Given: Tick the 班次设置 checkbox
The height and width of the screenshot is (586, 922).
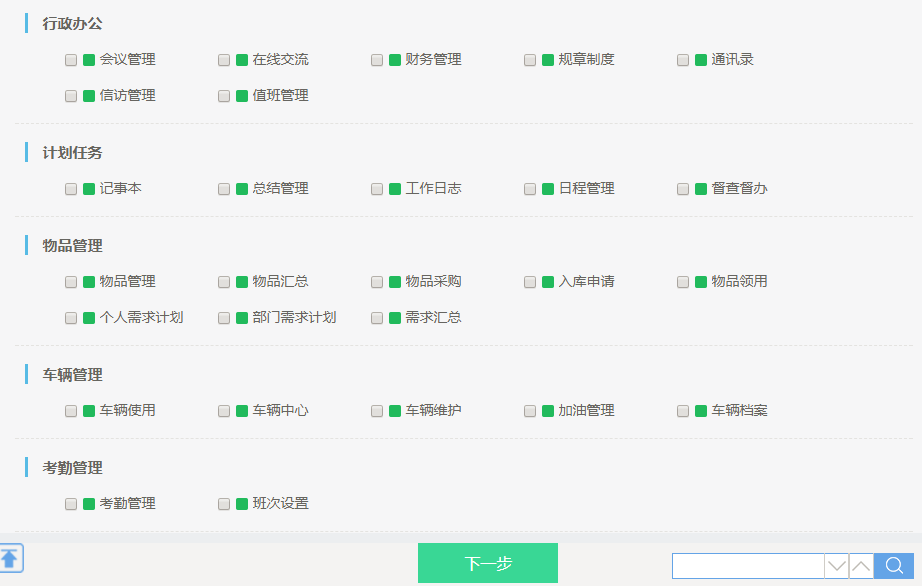Looking at the screenshot, I should pyautogui.click(x=223, y=504).
